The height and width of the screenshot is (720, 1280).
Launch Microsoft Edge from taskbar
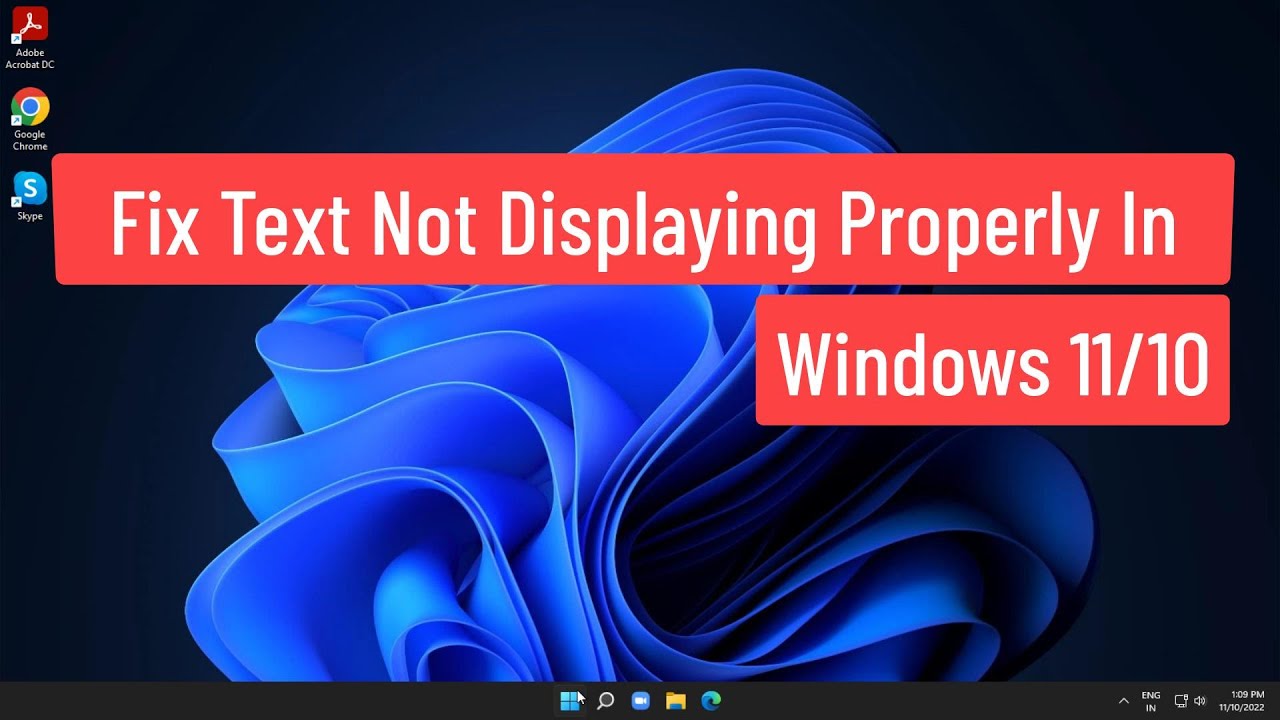click(711, 701)
